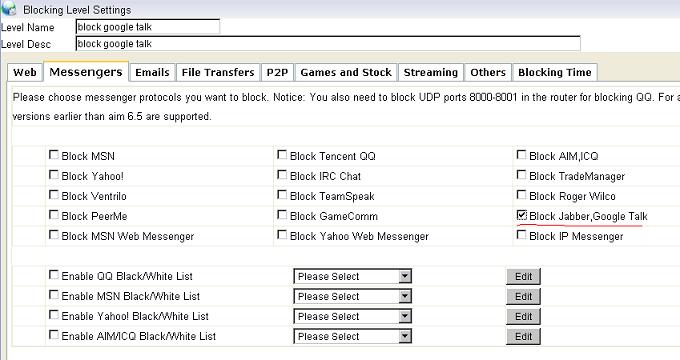Enable the Block Tencent QQ checkbox
This screenshot has width=680, height=360.
pos(282,155)
